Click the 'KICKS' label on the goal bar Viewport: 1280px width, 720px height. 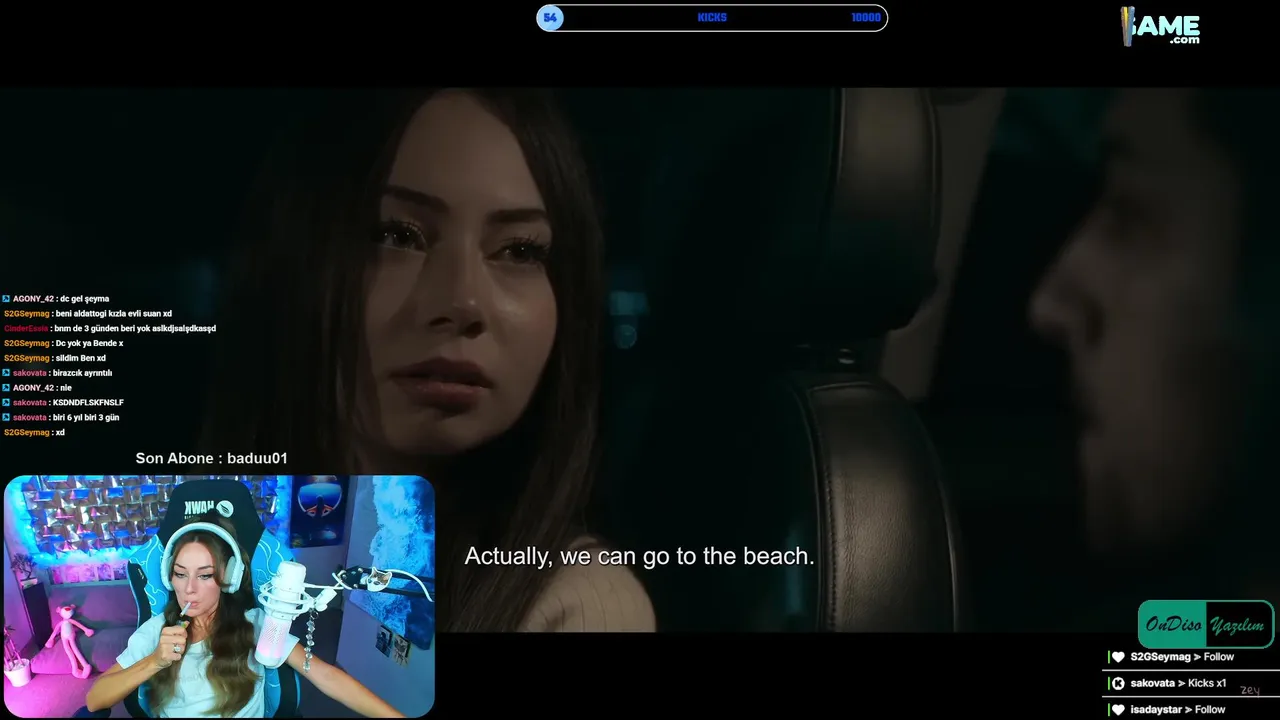(712, 18)
